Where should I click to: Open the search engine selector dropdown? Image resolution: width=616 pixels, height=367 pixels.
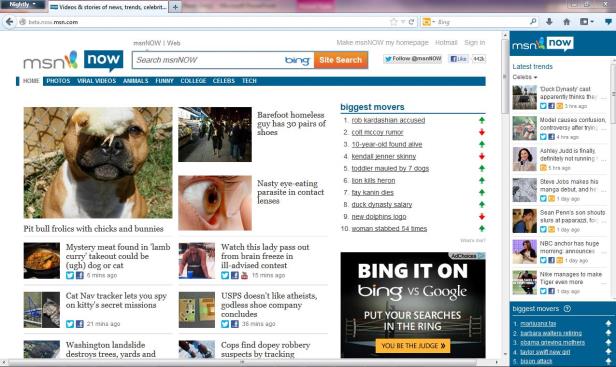(x=429, y=22)
